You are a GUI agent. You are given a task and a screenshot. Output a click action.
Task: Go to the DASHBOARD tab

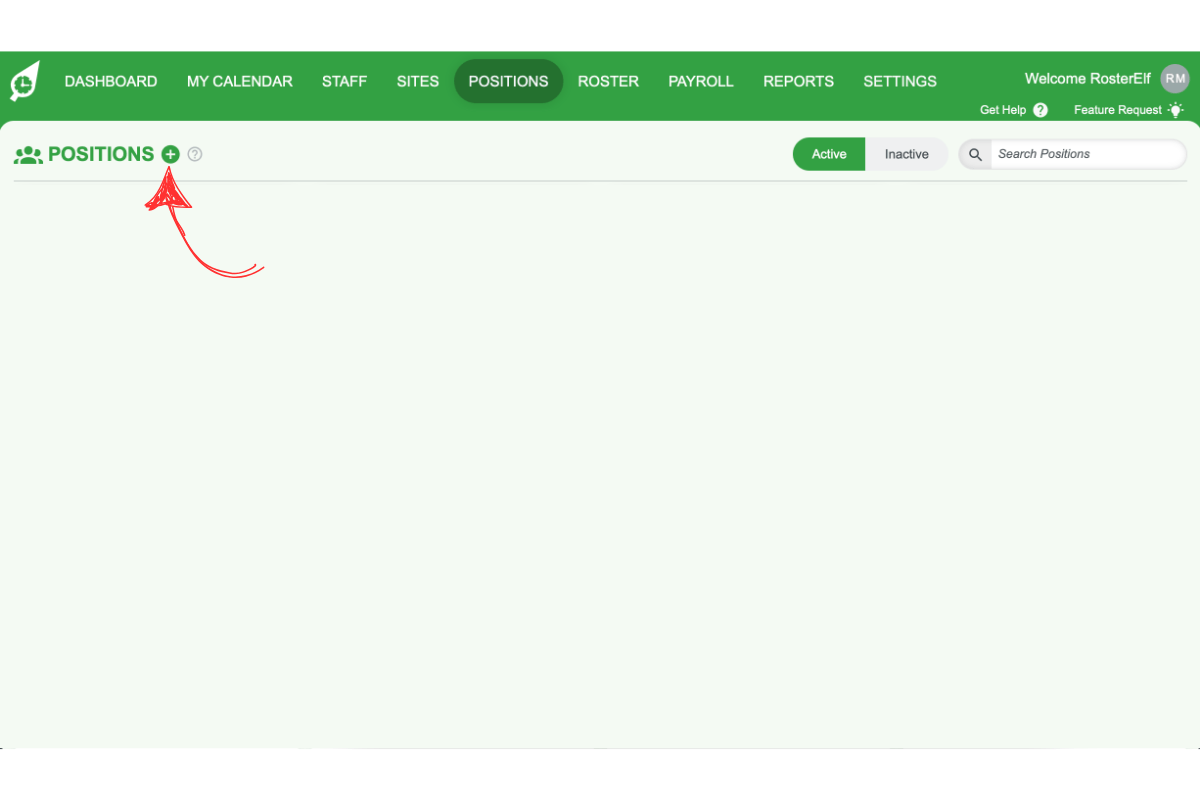(x=110, y=81)
